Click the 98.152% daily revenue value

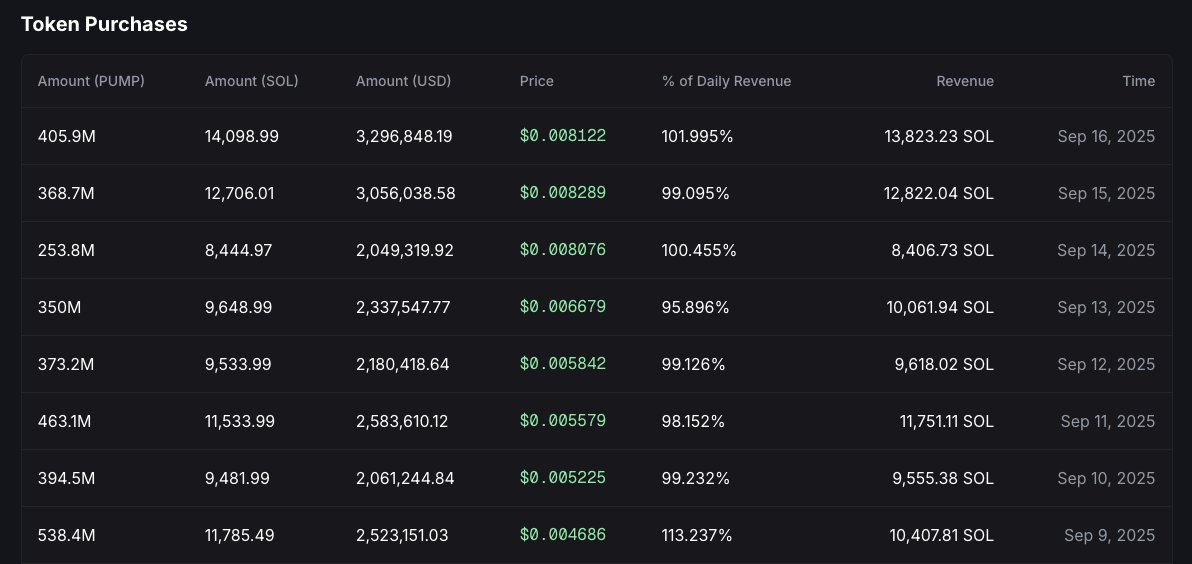694,422
